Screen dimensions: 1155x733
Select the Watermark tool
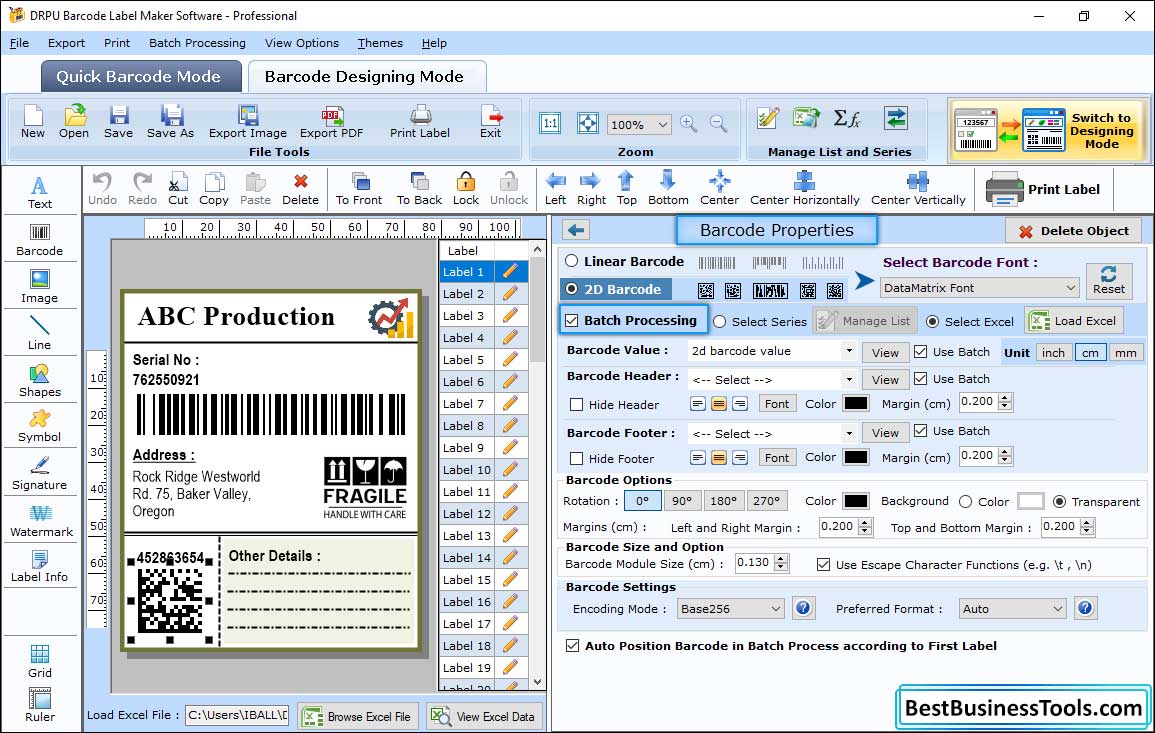40,520
